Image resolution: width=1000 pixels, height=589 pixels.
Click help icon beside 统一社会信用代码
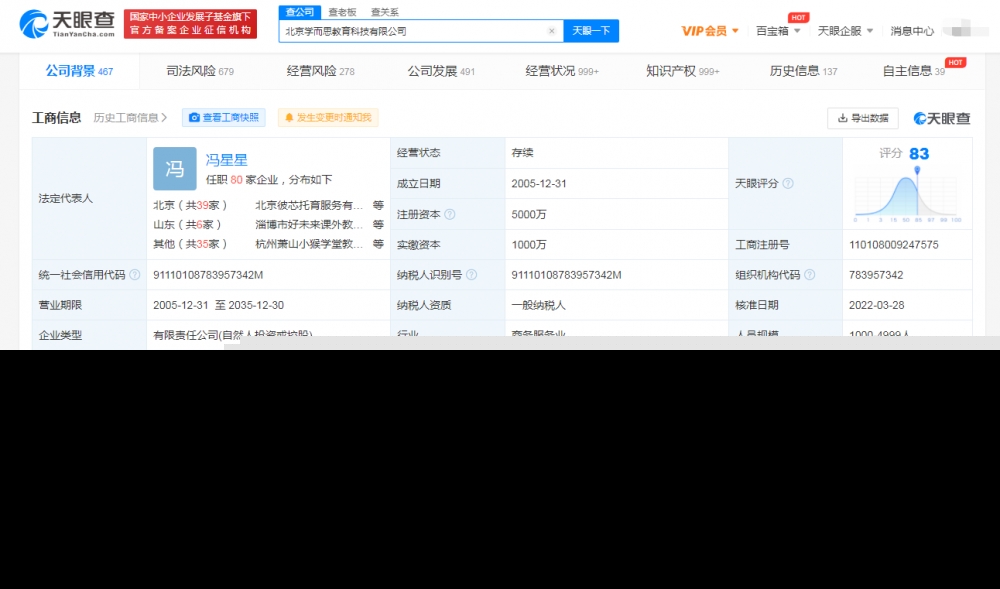tap(135, 275)
